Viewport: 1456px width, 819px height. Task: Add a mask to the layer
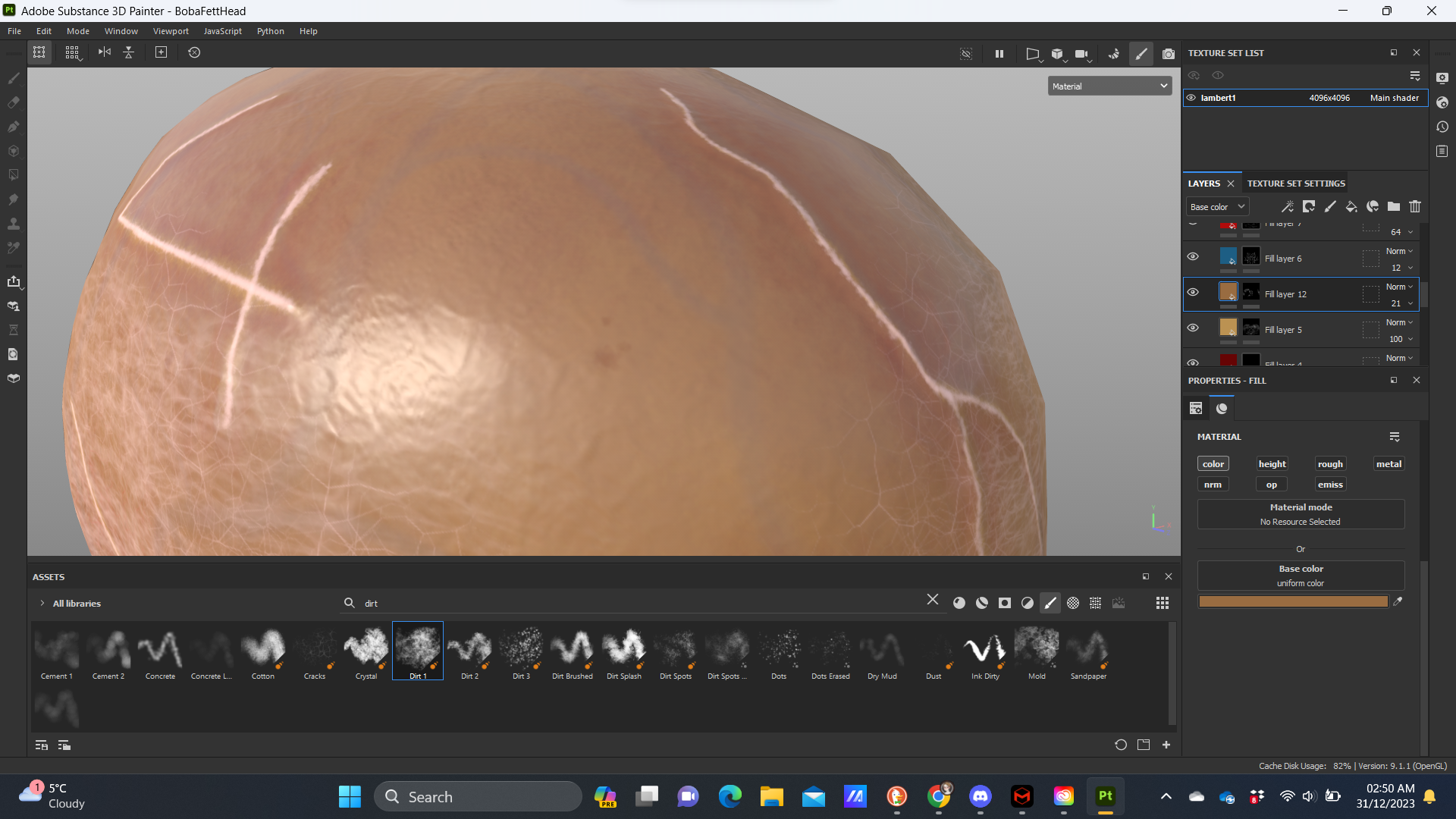pos(1309,206)
